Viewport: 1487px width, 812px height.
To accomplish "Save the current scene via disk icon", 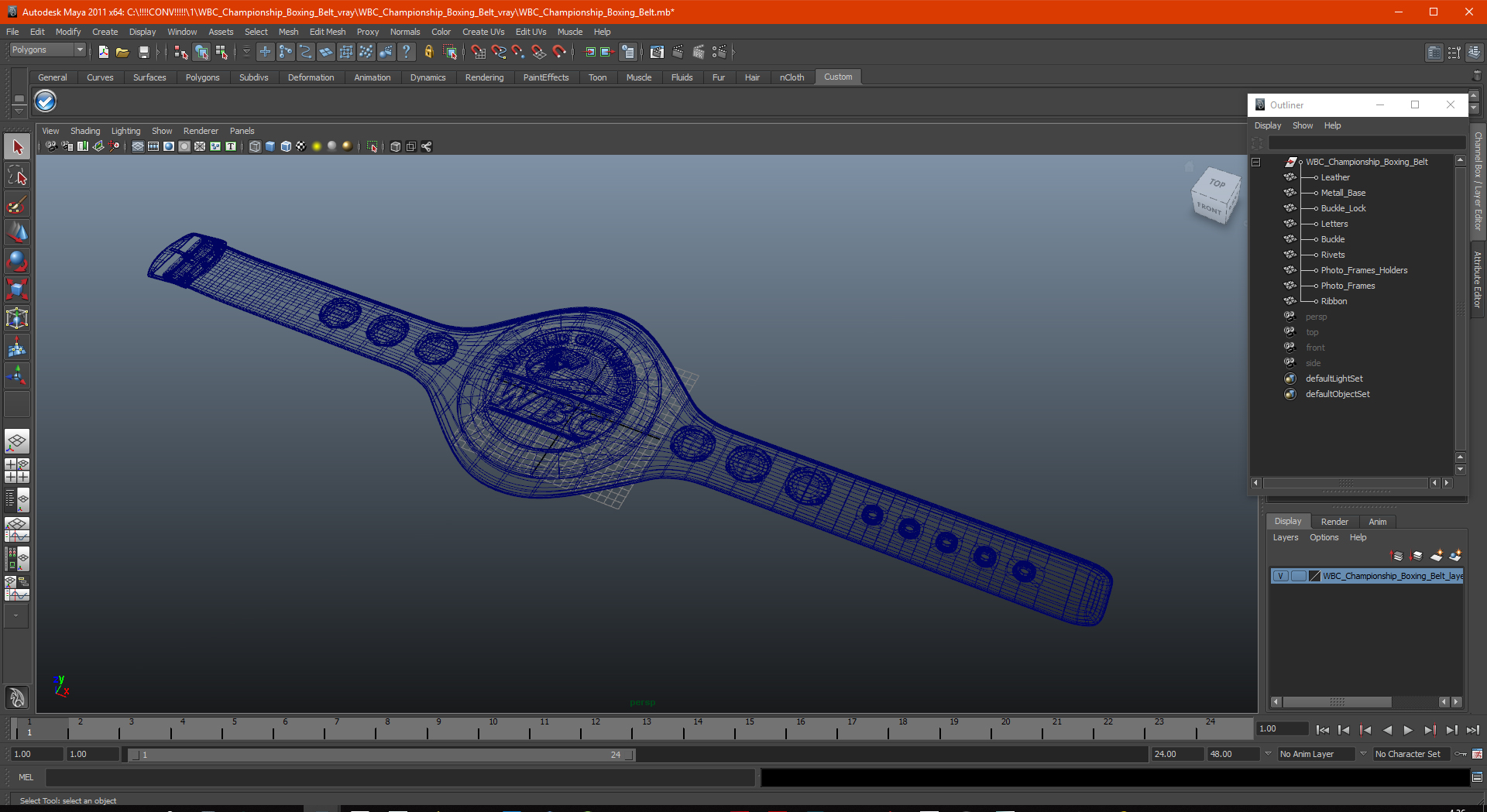I will [143, 52].
